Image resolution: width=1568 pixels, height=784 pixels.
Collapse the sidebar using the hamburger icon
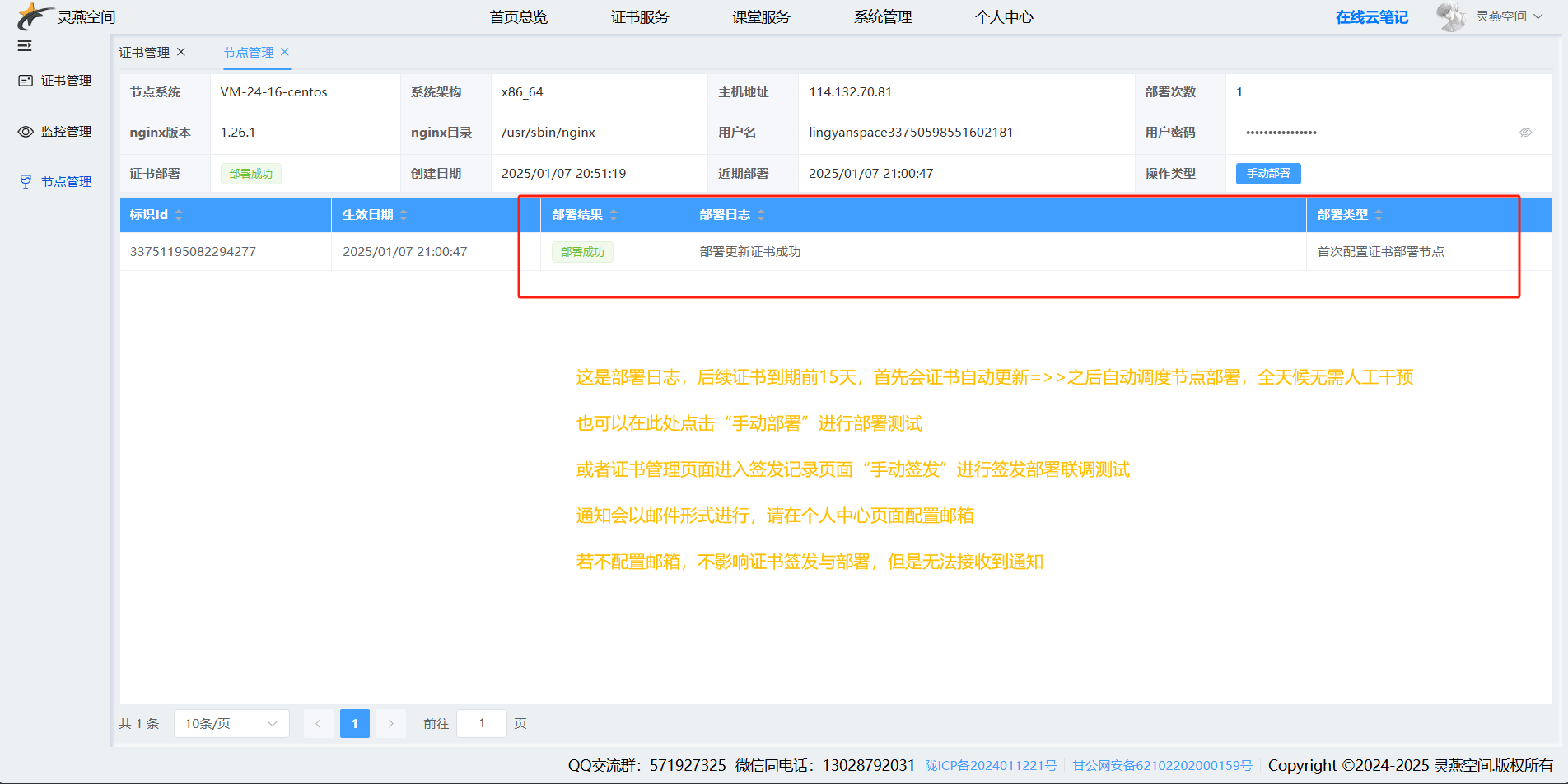[24, 47]
